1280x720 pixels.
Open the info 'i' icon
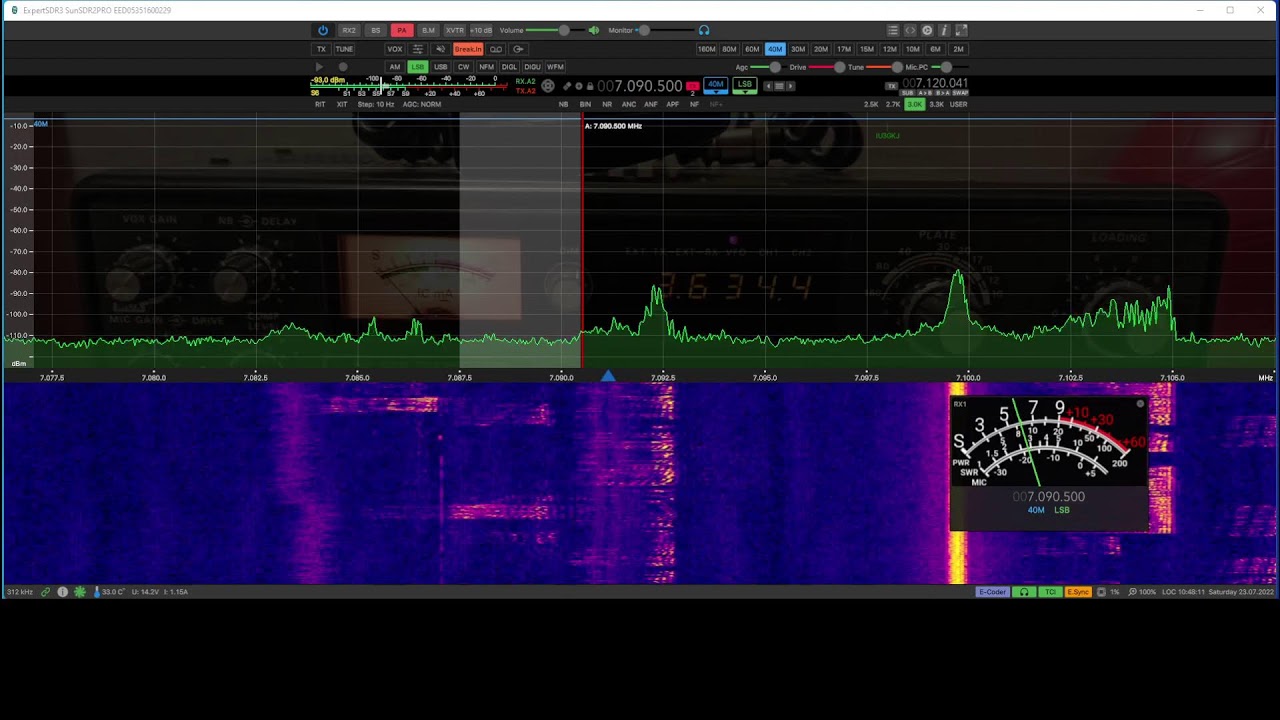tap(944, 30)
